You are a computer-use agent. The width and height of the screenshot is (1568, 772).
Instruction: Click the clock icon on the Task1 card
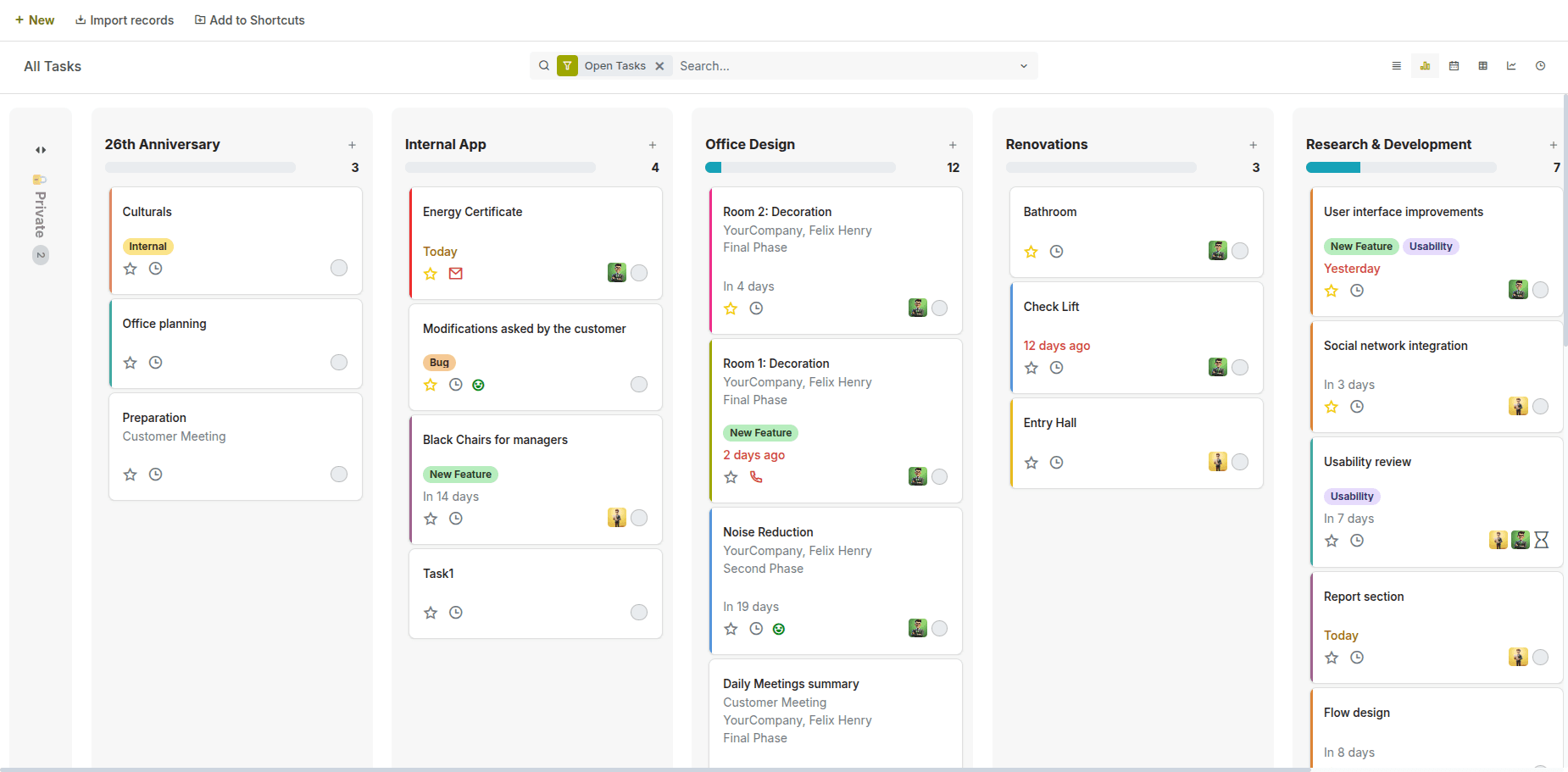(x=456, y=612)
